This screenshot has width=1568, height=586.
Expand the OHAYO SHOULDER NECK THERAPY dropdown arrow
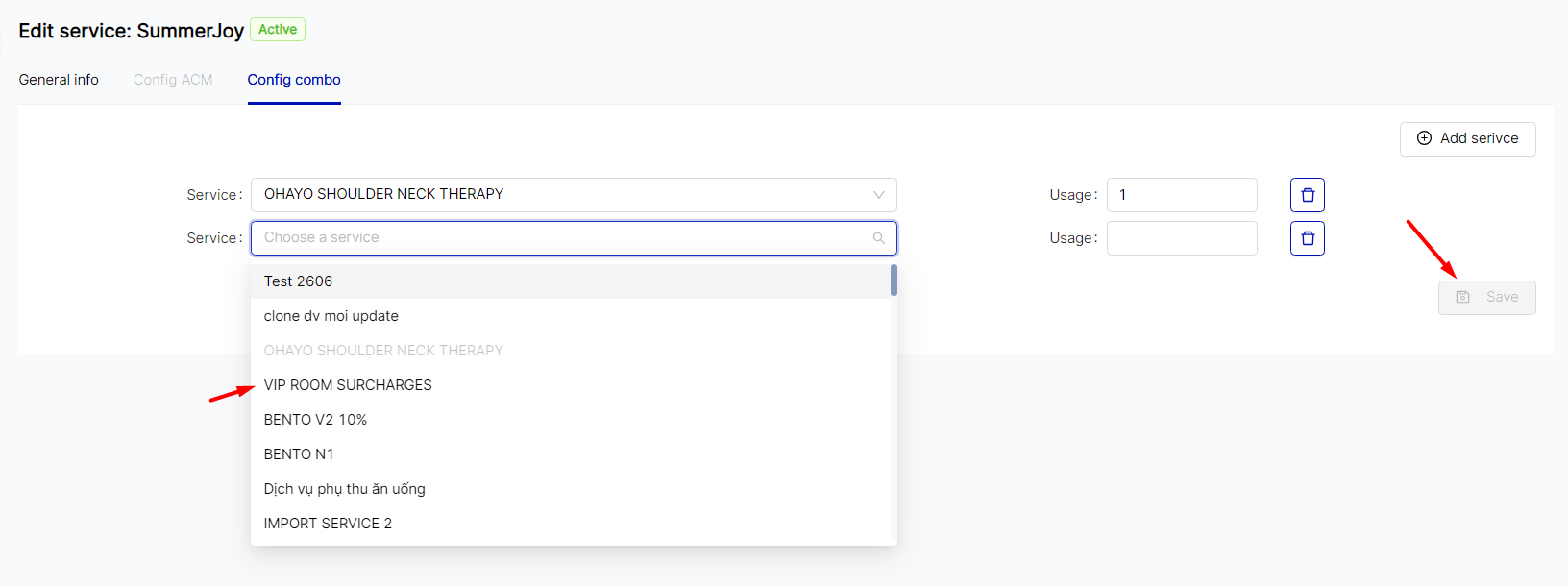878,195
